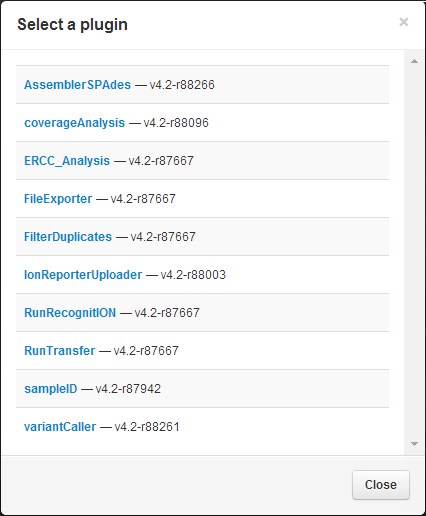
Task: Click the vertical scrollbar track
Action: pos(414,253)
